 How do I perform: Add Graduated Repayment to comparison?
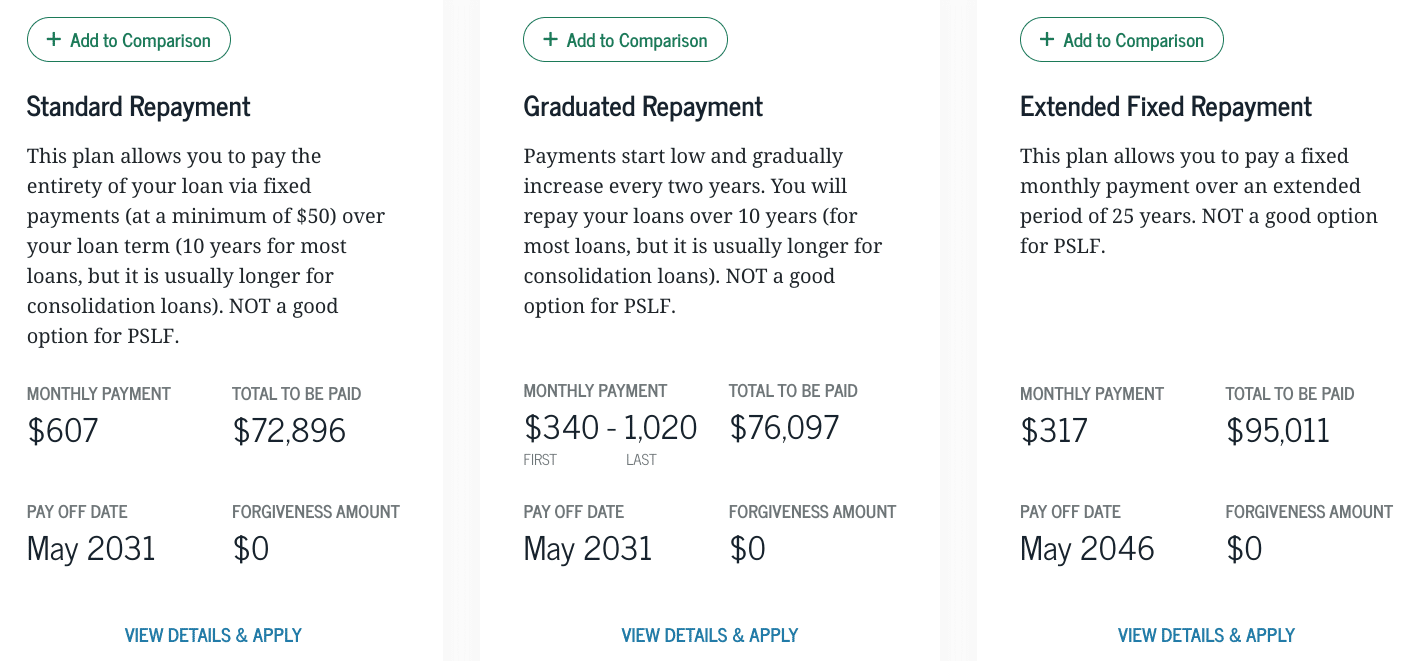click(x=625, y=39)
